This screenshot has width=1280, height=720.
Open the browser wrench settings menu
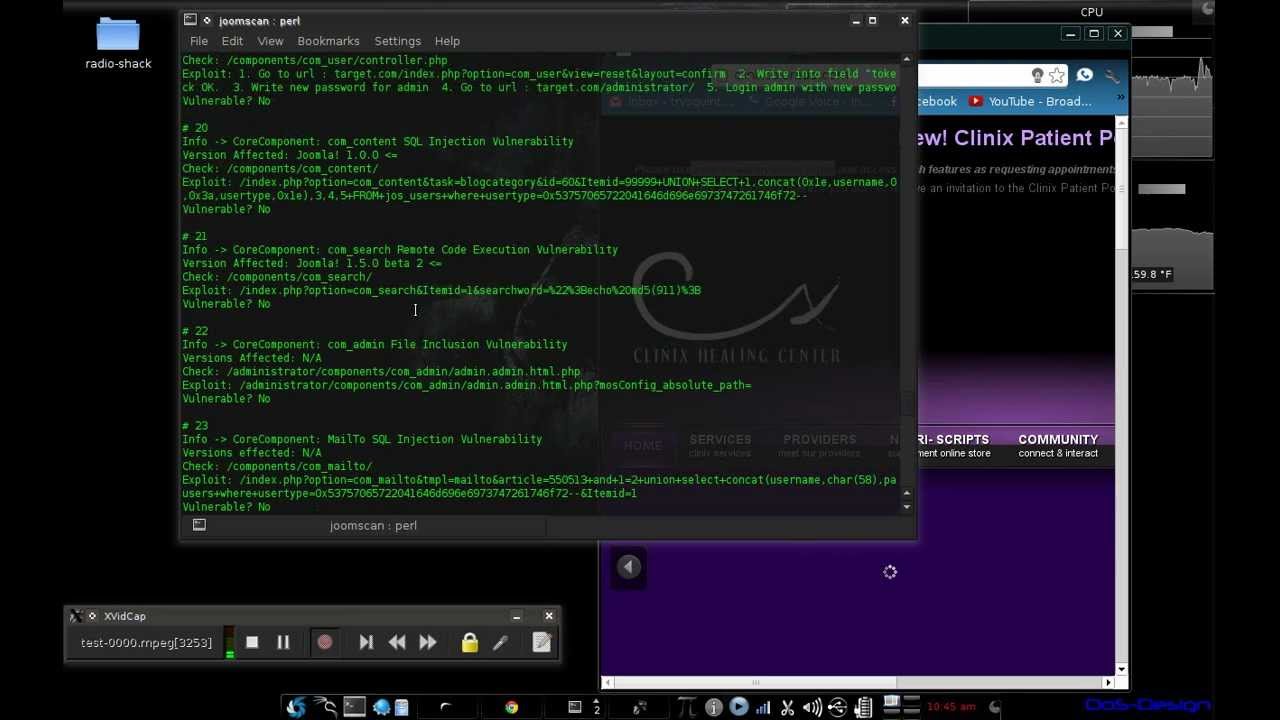coord(1112,76)
